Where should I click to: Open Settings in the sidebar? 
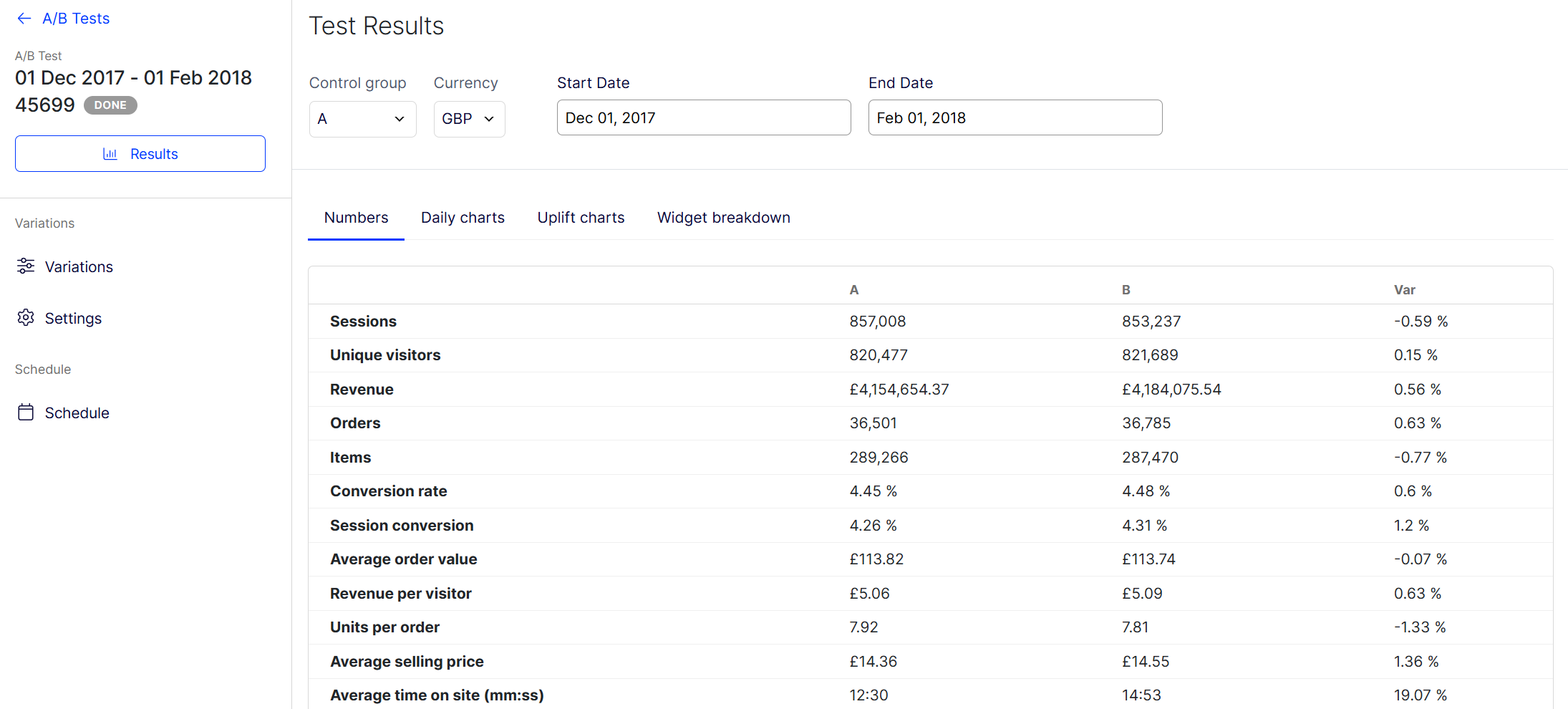point(73,319)
